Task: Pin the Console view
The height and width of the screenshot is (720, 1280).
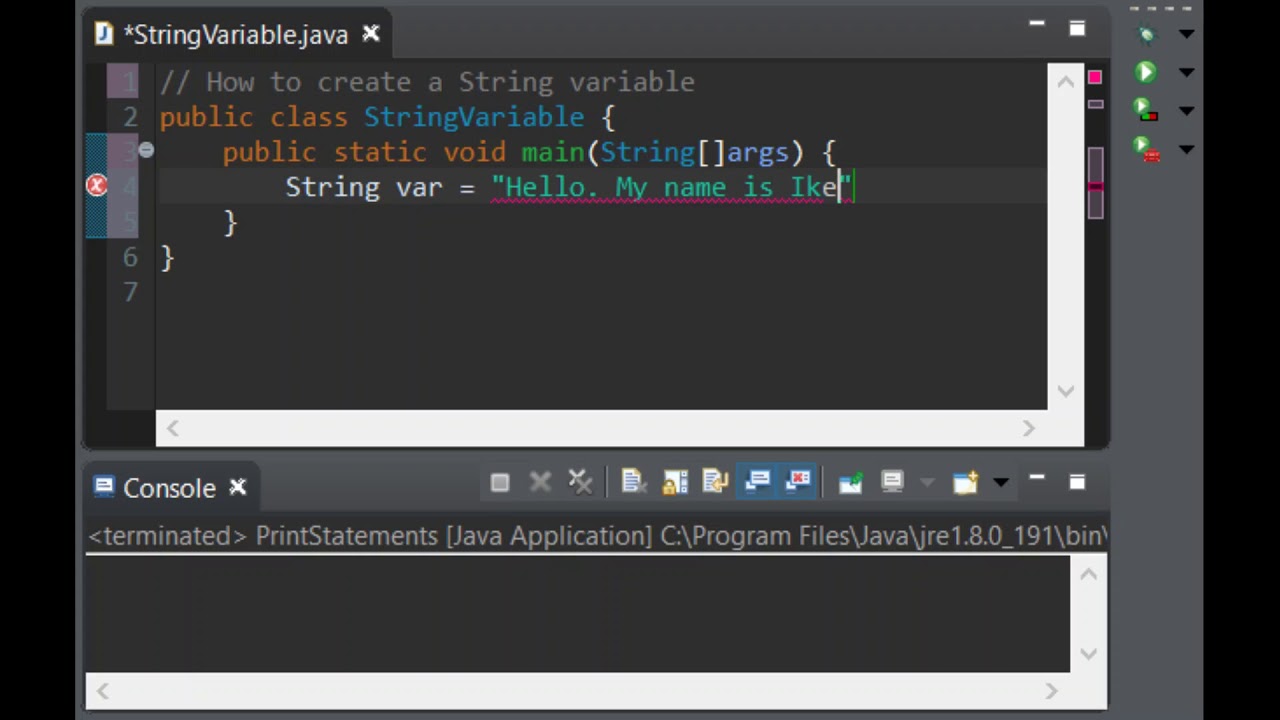Action: (850, 483)
